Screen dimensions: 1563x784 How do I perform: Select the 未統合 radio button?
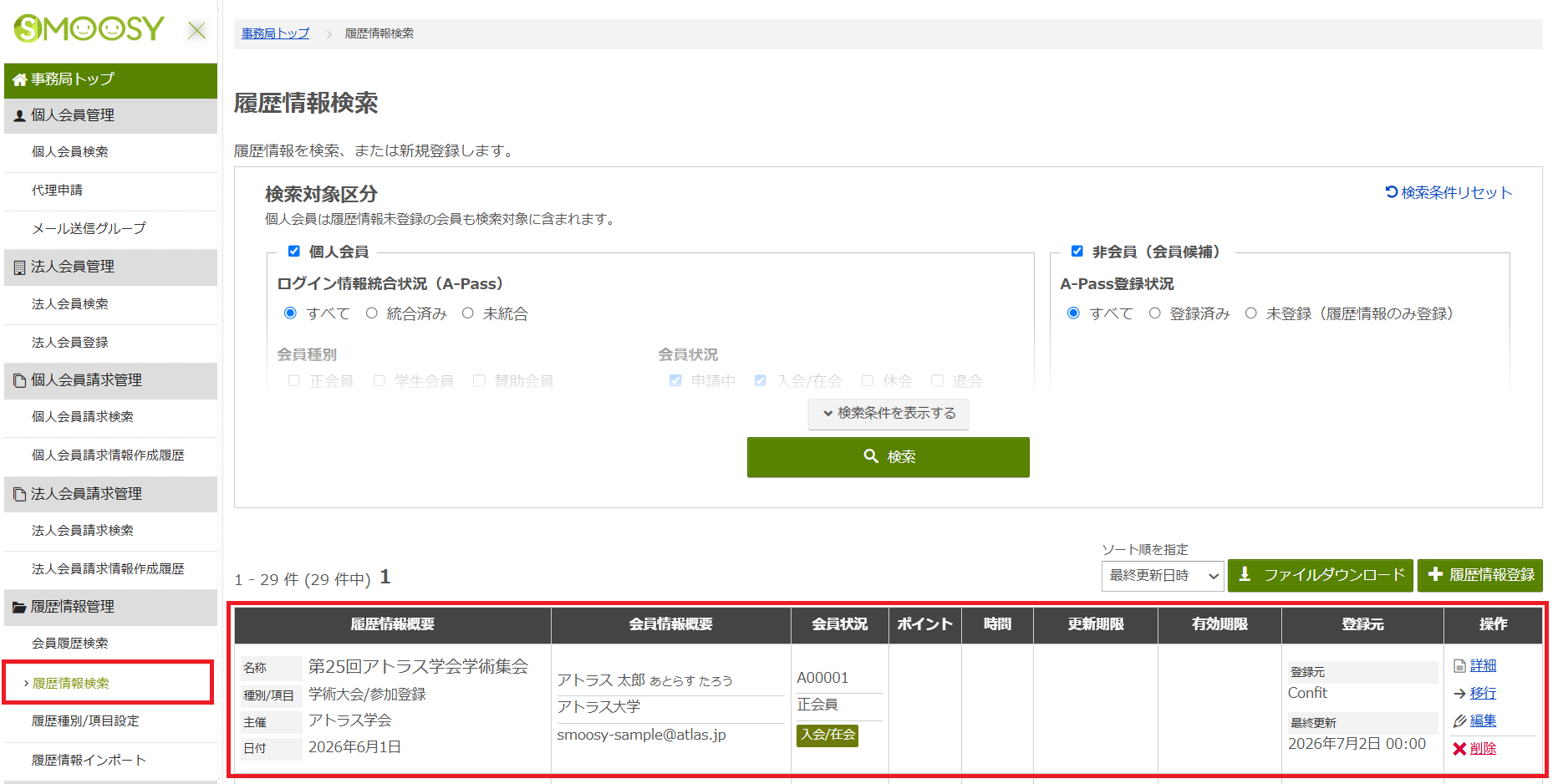(x=468, y=313)
